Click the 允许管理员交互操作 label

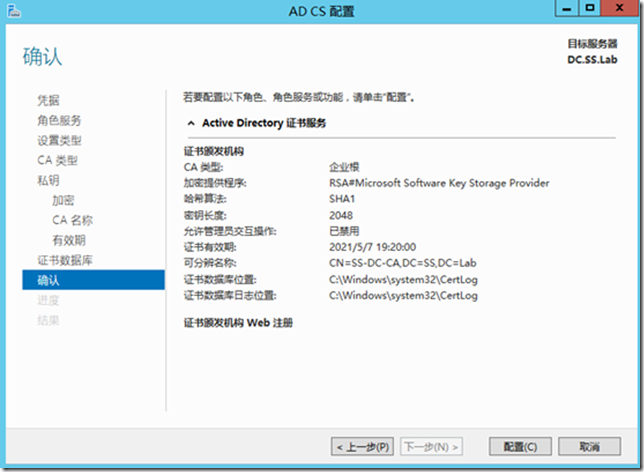pos(230,231)
